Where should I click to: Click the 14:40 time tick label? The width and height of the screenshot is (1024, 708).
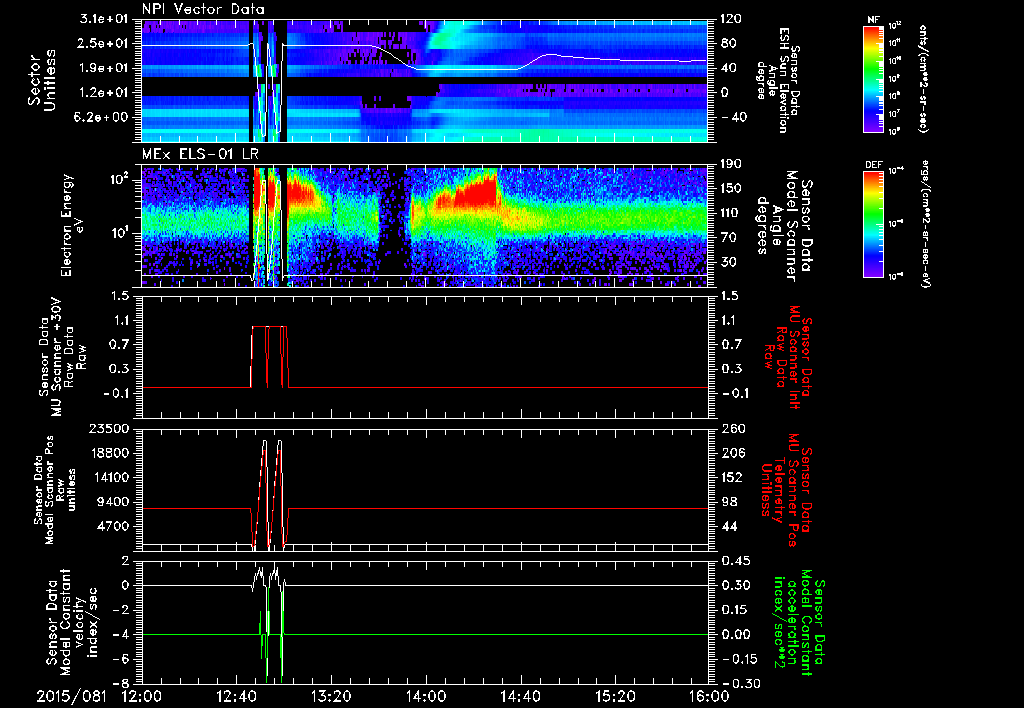point(520,696)
